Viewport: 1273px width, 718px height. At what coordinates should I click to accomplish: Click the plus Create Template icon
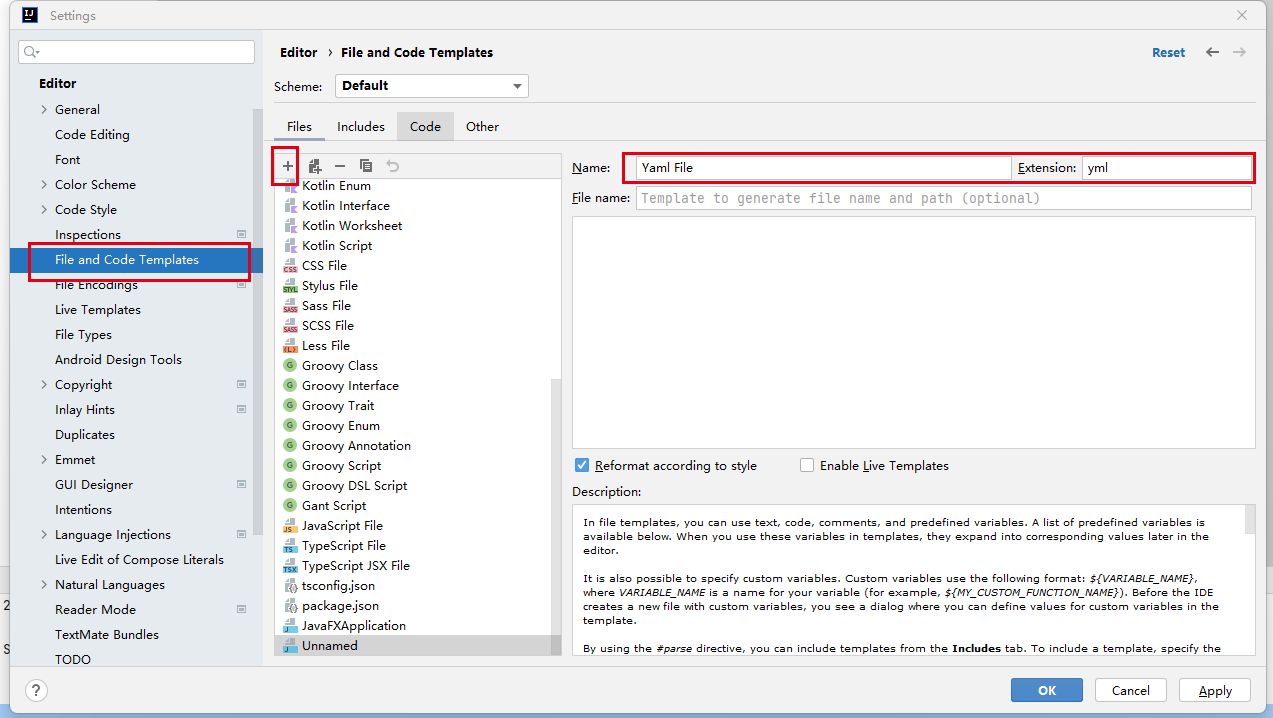tap(288, 166)
